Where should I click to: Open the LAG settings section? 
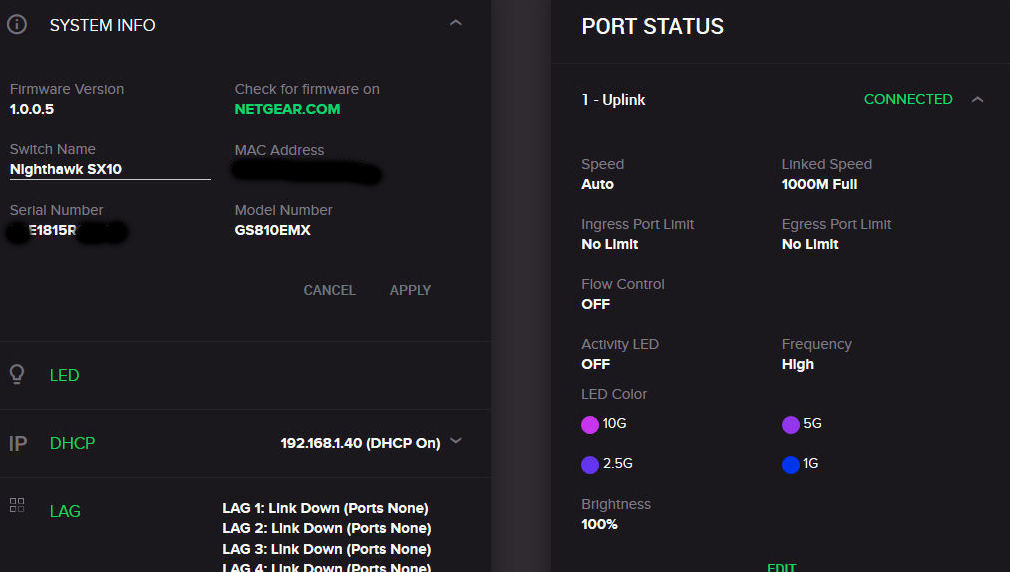click(x=65, y=511)
